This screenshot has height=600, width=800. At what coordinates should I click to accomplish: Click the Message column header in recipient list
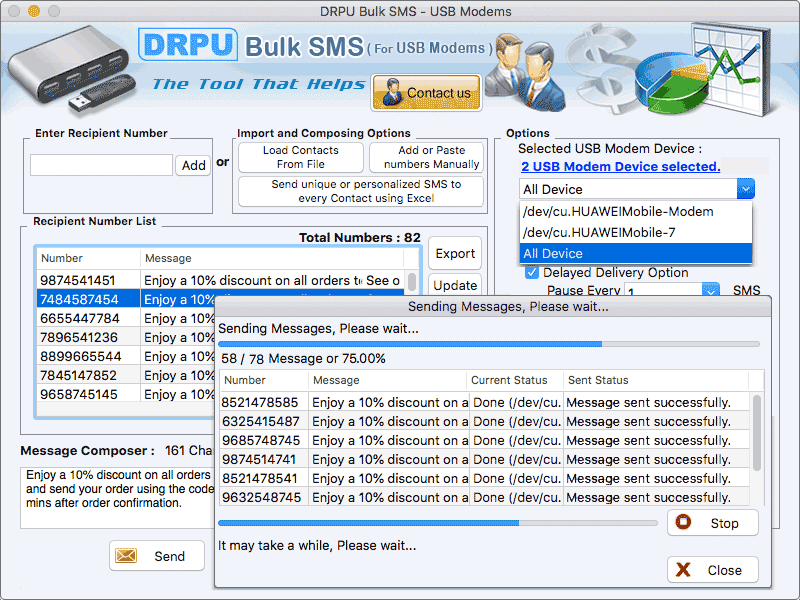pyautogui.click(x=272, y=258)
